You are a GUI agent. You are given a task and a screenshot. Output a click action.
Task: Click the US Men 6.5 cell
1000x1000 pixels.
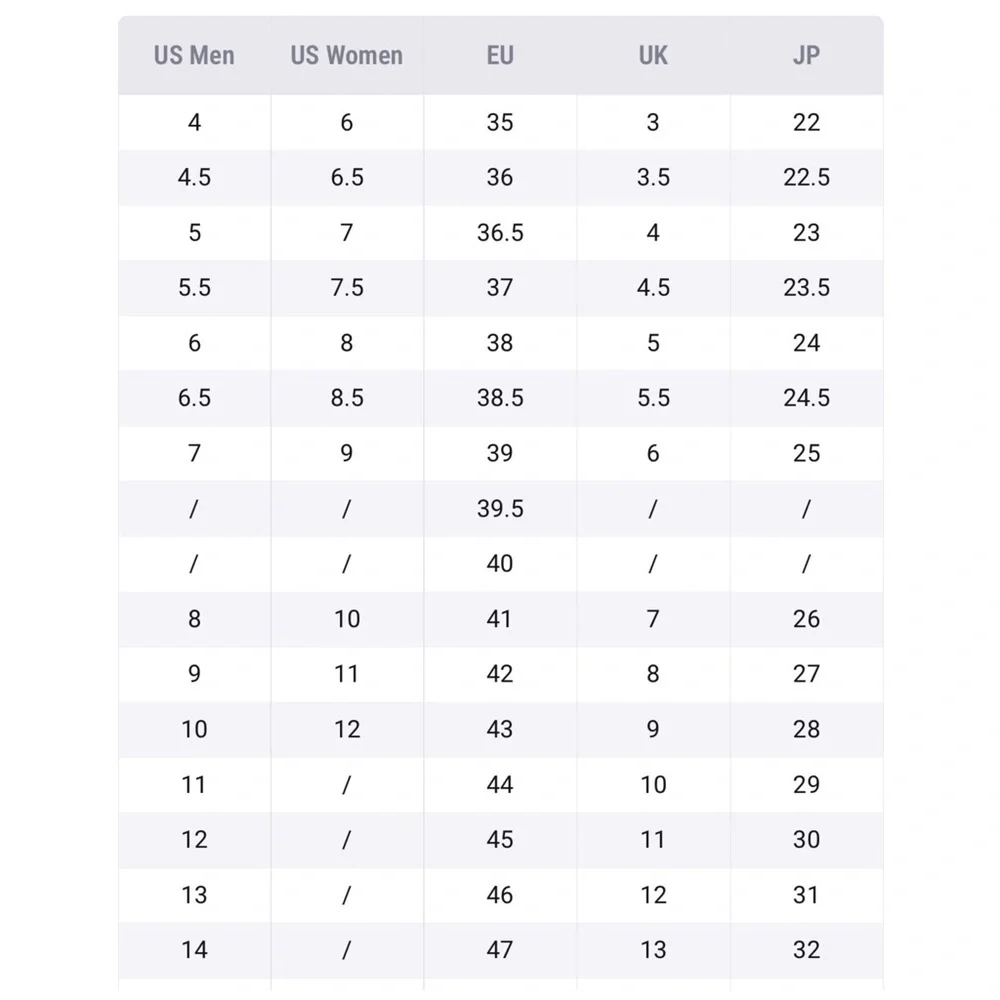click(194, 398)
